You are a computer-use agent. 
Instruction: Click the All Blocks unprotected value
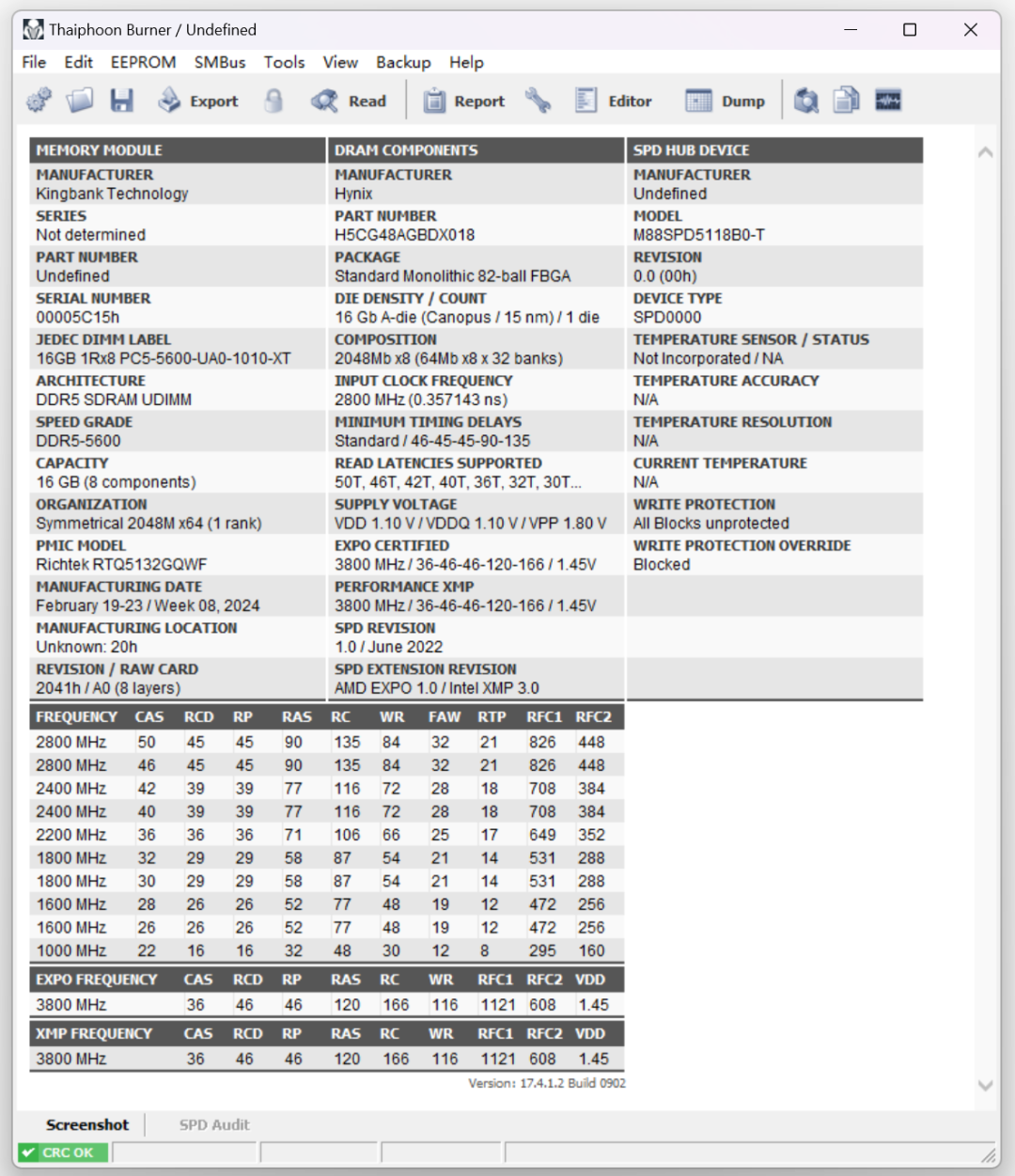tap(710, 524)
